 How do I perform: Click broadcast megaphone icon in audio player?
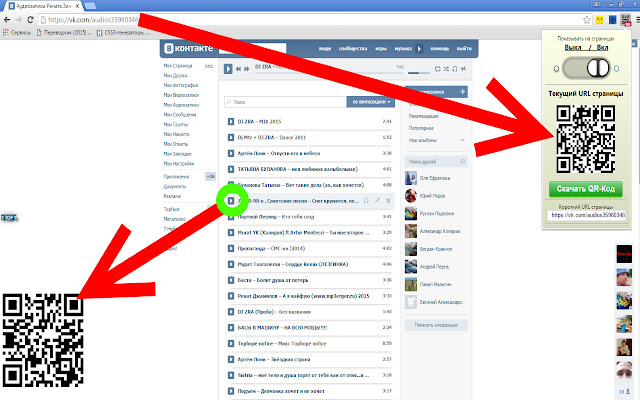[x=463, y=69]
